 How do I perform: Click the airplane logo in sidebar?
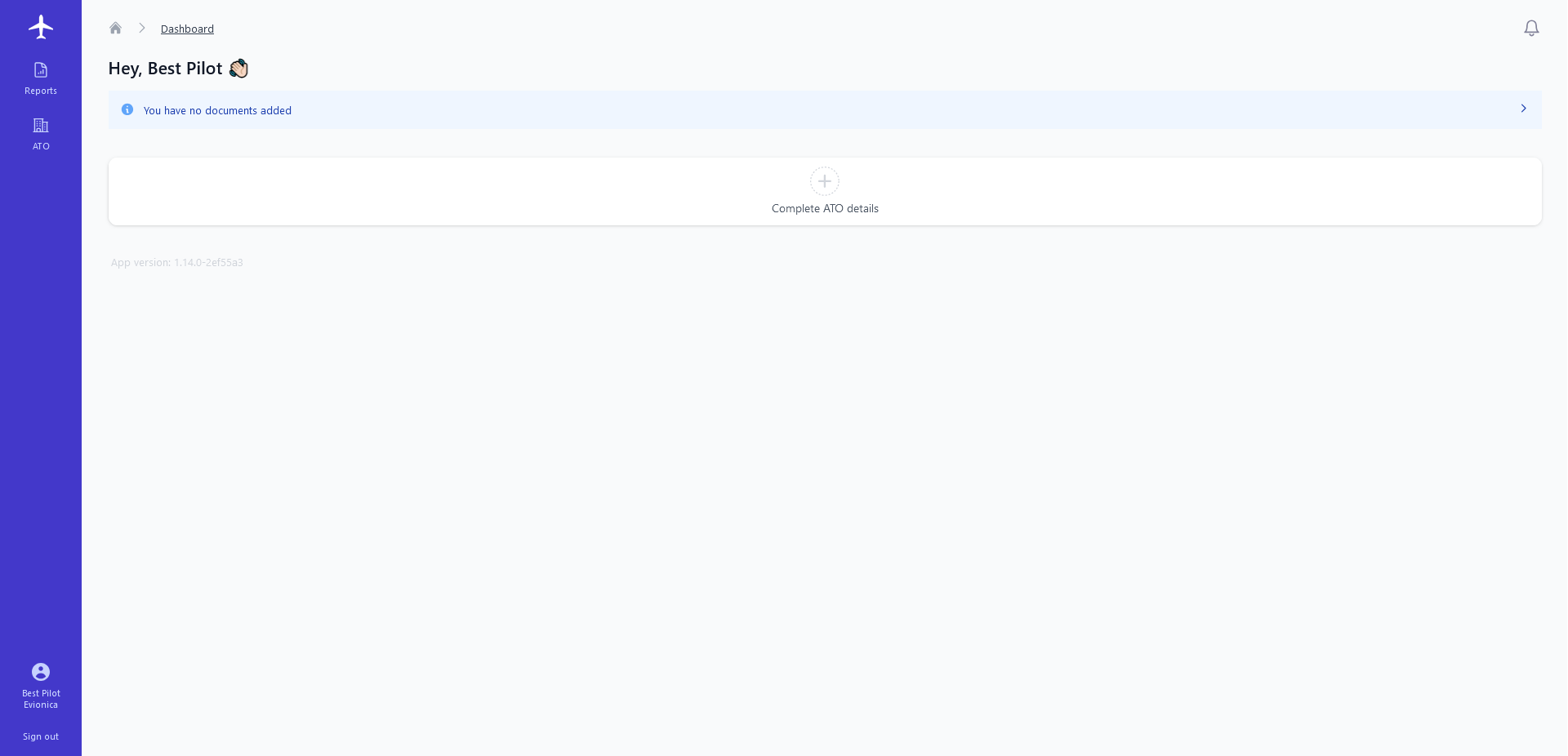[41, 27]
